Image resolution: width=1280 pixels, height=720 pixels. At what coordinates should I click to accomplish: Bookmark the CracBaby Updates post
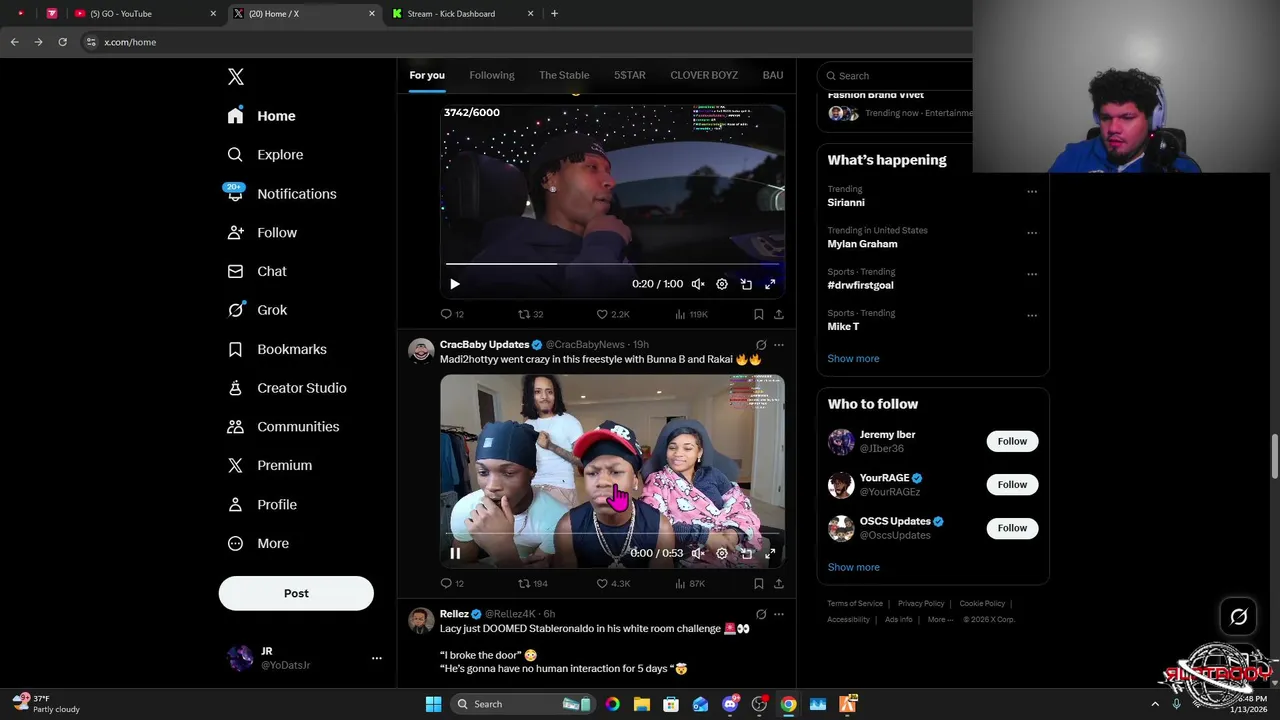pyautogui.click(x=758, y=583)
